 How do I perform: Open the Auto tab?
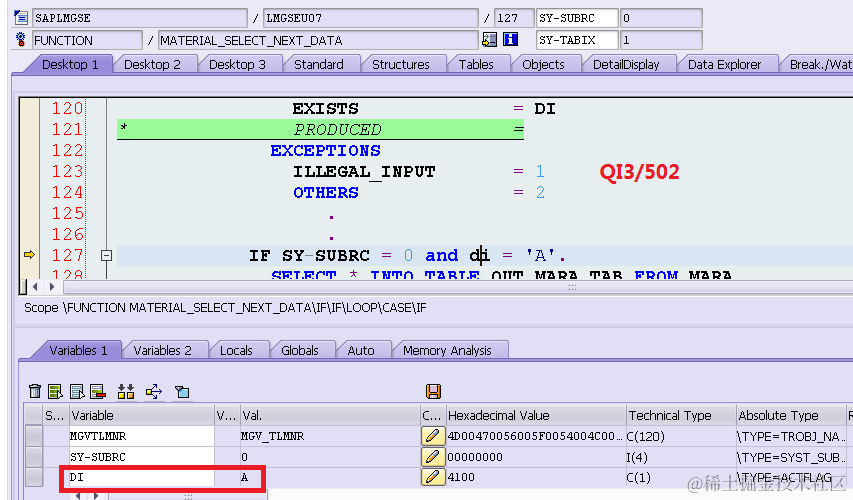pos(361,350)
